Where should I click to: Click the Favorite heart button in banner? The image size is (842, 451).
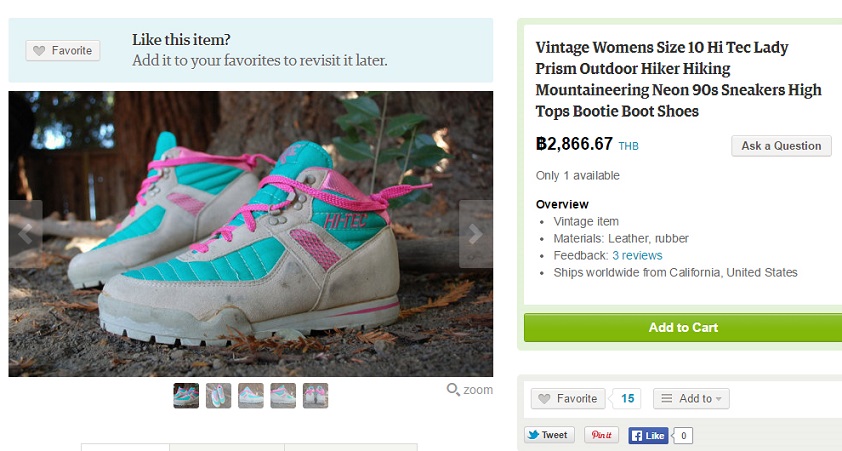(63, 51)
